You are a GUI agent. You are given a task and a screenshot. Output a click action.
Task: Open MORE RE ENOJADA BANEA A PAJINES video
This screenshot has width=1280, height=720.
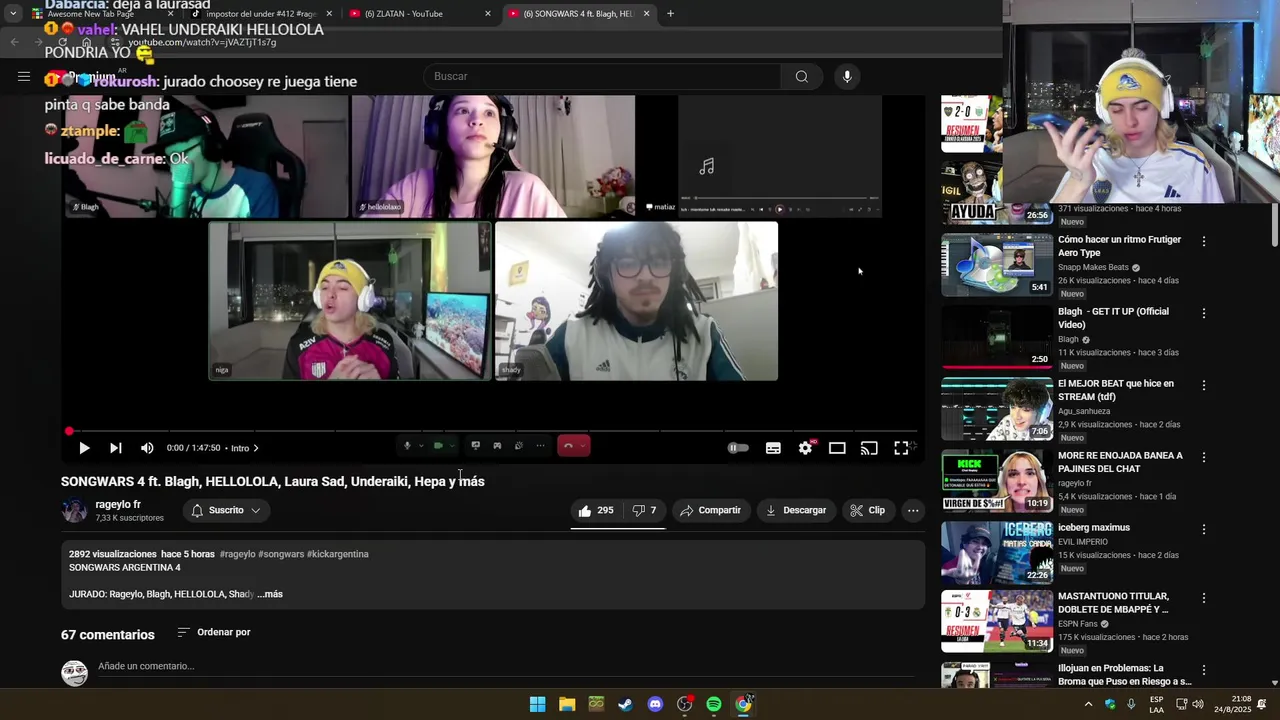[x=1120, y=462]
